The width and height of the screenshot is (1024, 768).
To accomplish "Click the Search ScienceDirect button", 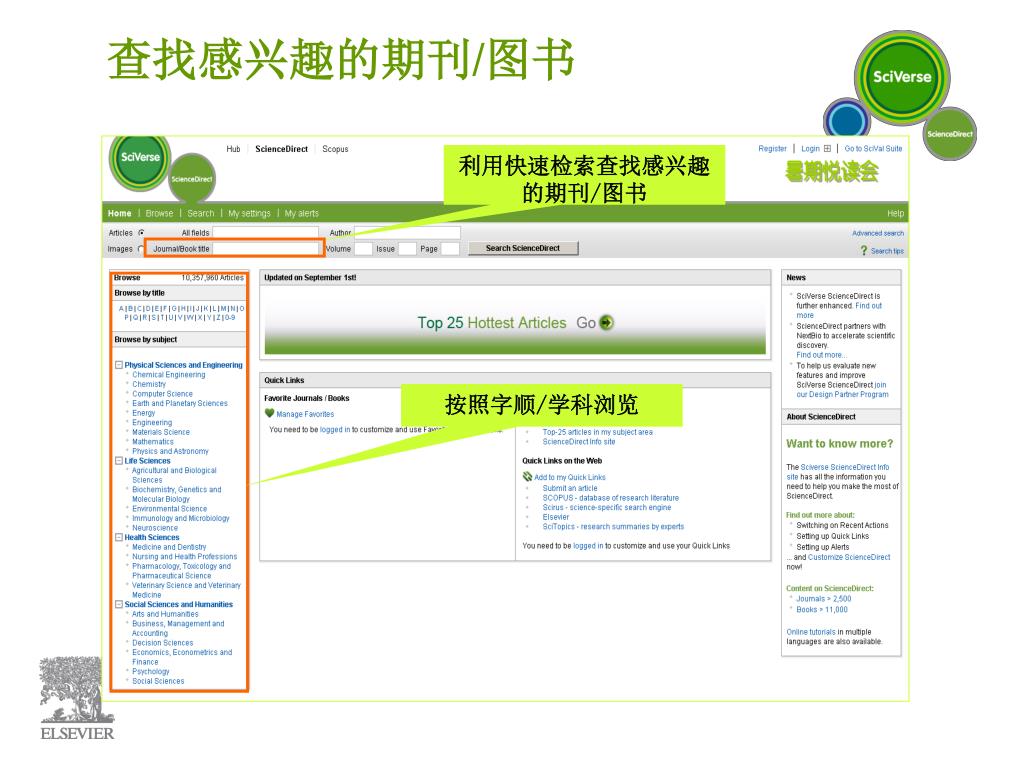I will 523,248.
